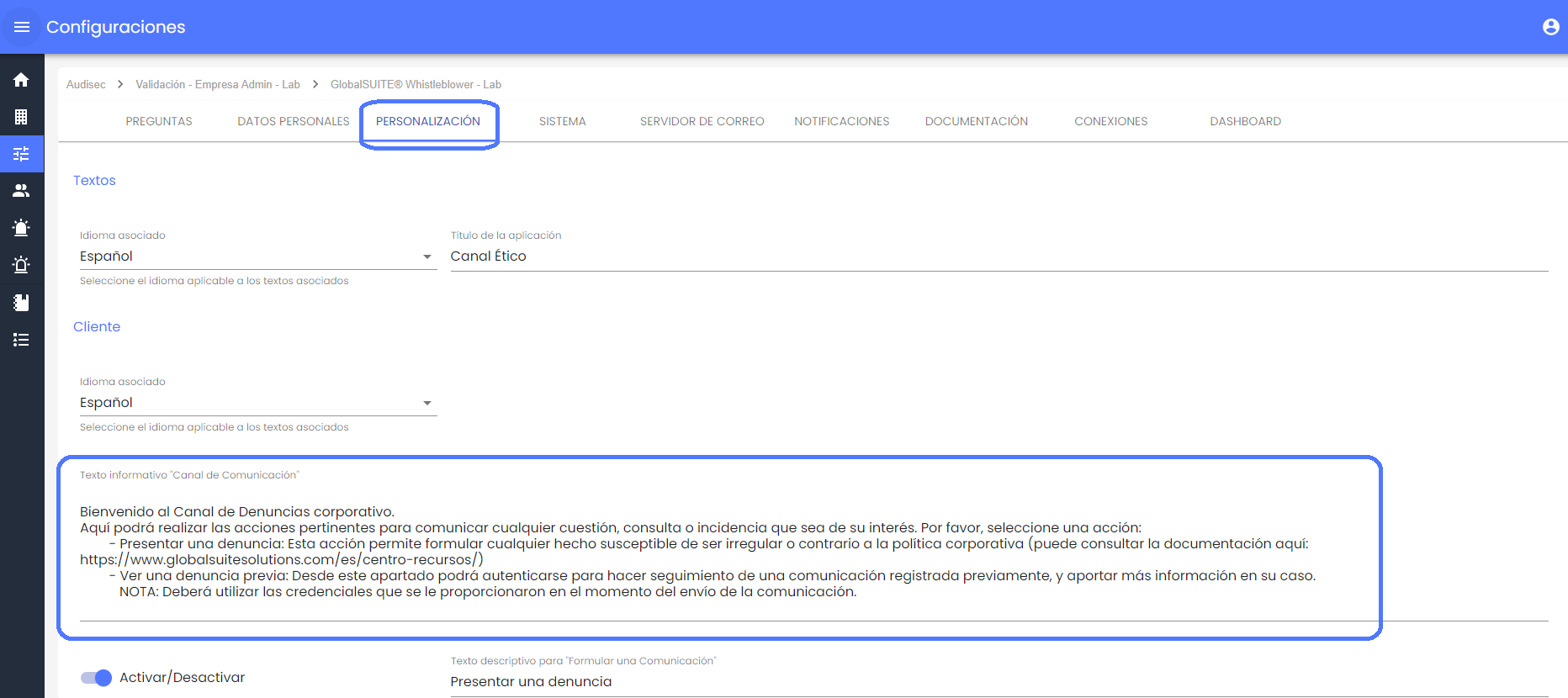Expand Idioma asociado dropdown under Textos
Viewport: 1568px width, 698px height.
pyautogui.click(x=257, y=256)
